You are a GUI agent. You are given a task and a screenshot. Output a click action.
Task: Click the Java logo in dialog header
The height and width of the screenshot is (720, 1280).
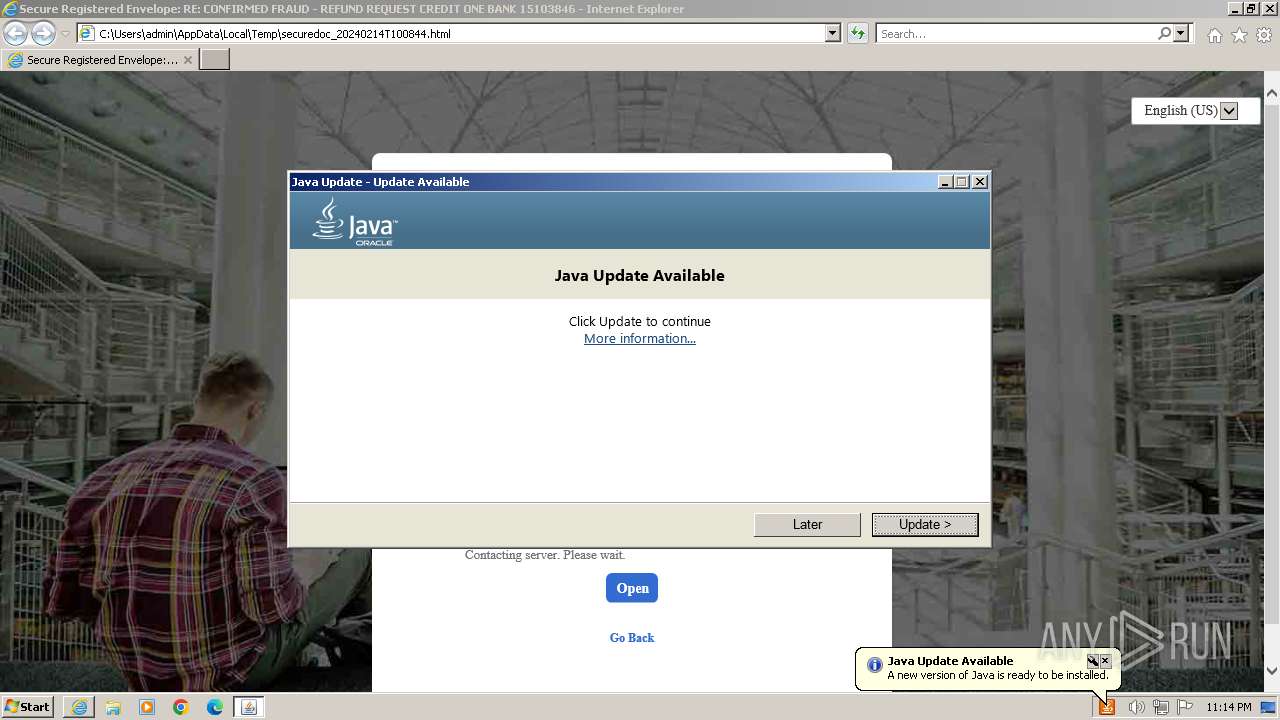tap(354, 221)
